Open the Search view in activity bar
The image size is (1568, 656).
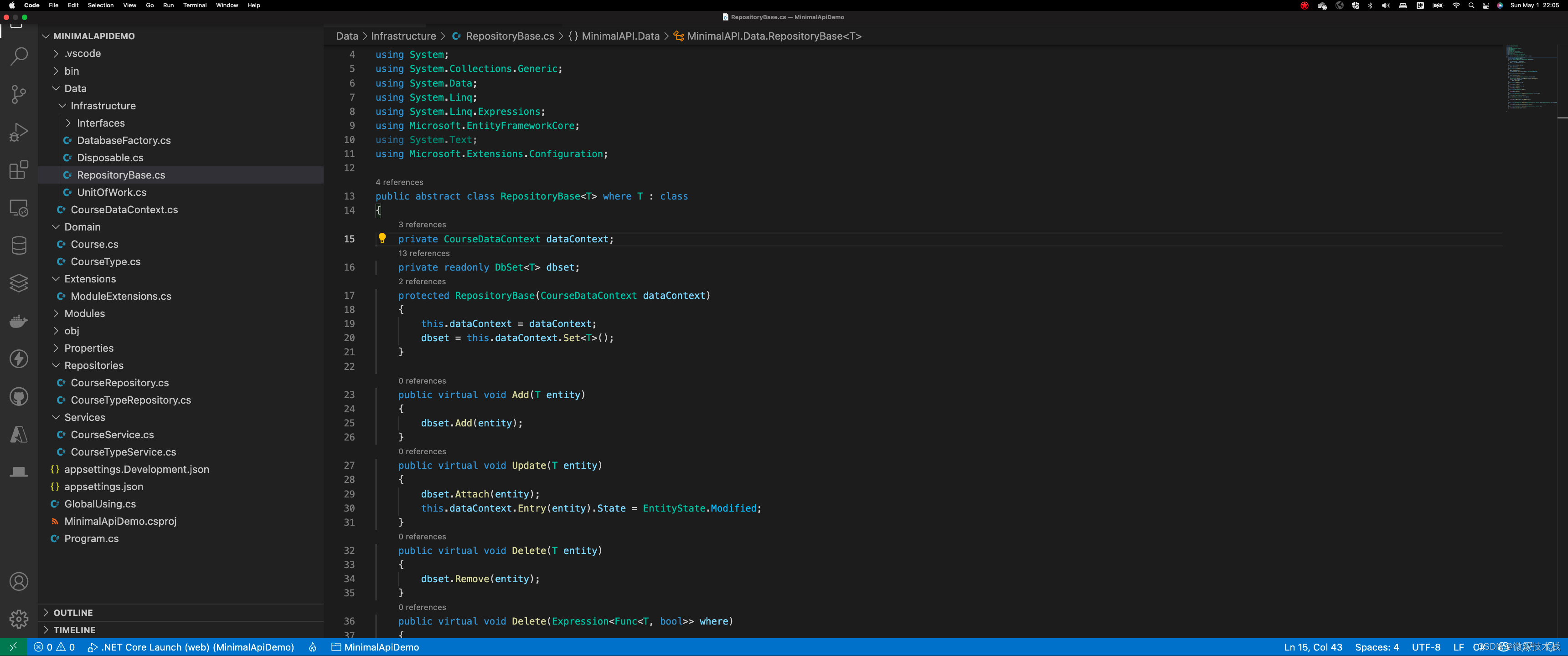19,56
